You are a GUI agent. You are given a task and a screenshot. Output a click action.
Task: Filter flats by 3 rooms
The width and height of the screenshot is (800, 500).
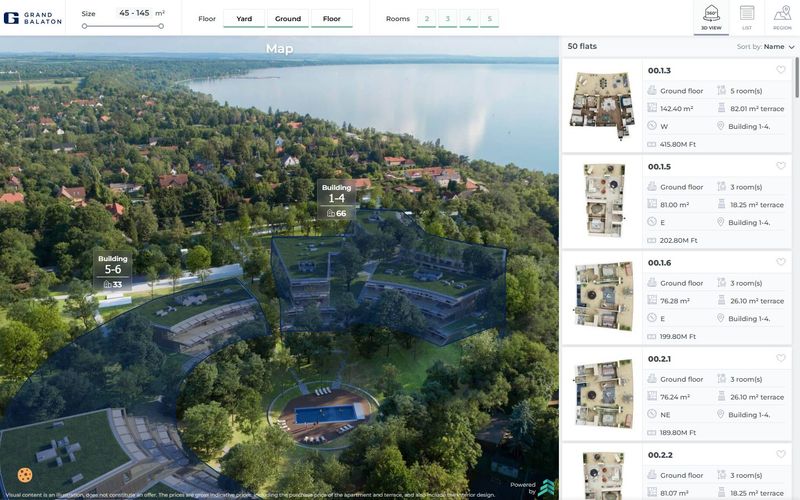[x=447, y=18]
